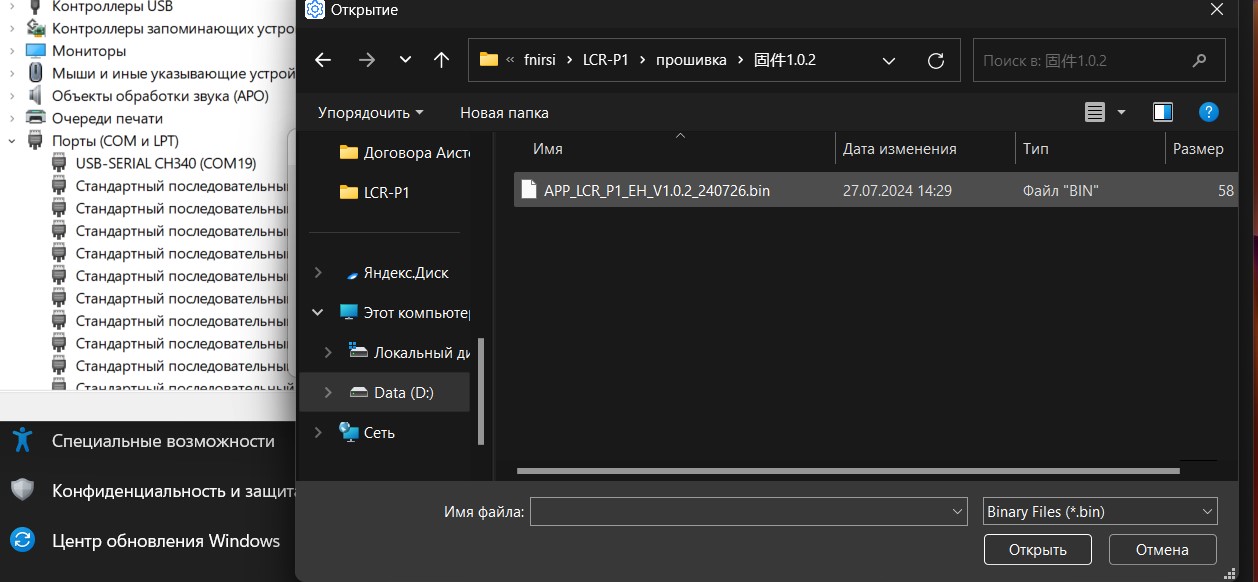
Task: Open Центр обновления Windows in Settings
Action: pos(166,541)
